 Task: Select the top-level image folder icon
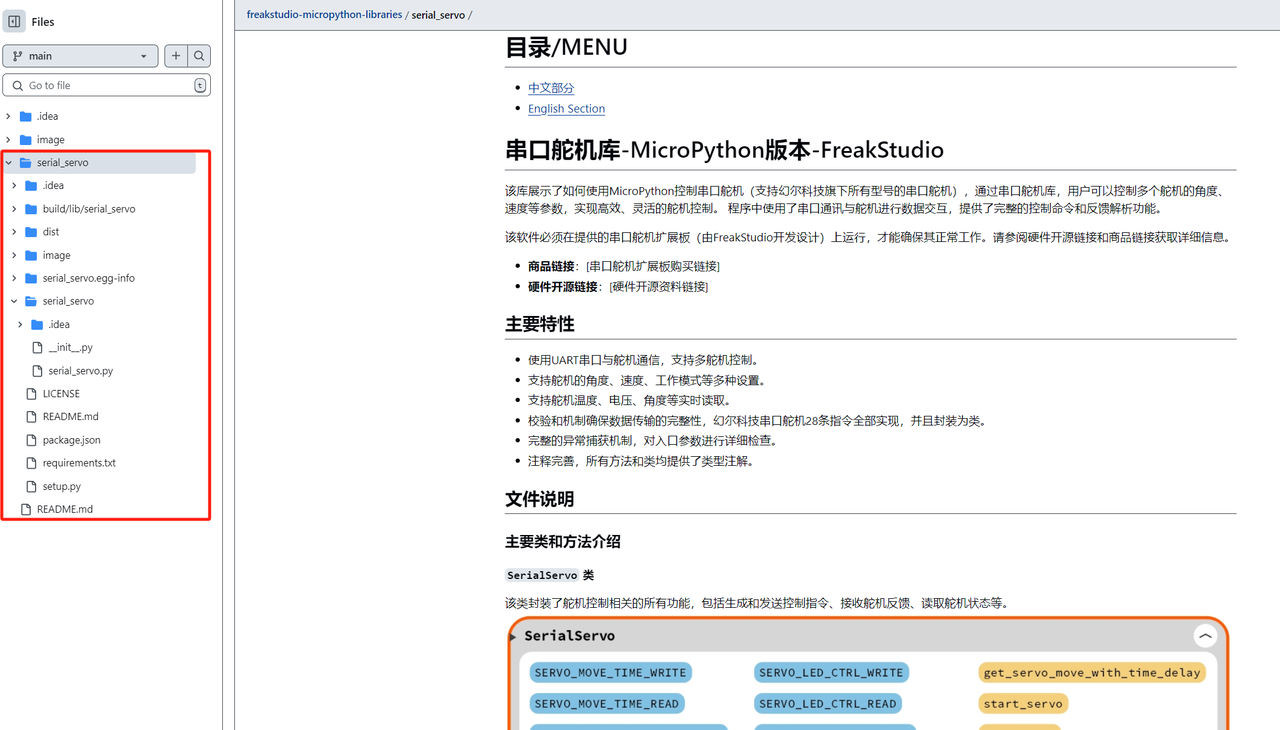point(26,140)
